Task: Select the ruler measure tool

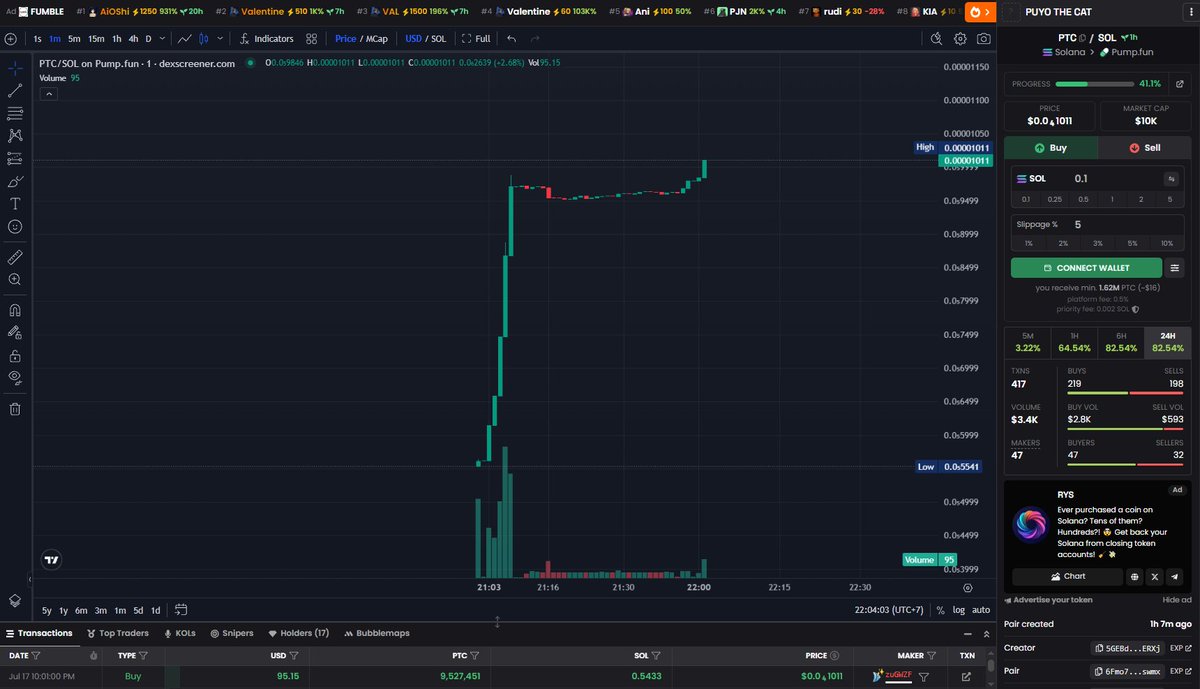Action: tap(15, 257)
